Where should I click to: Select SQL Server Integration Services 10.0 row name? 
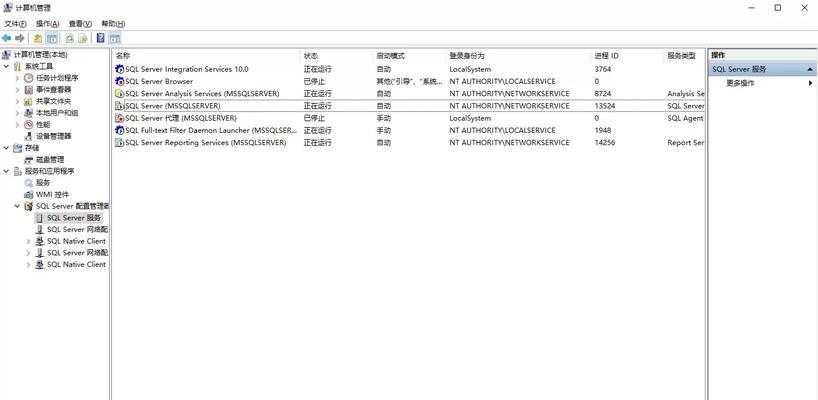click(187, 69)
